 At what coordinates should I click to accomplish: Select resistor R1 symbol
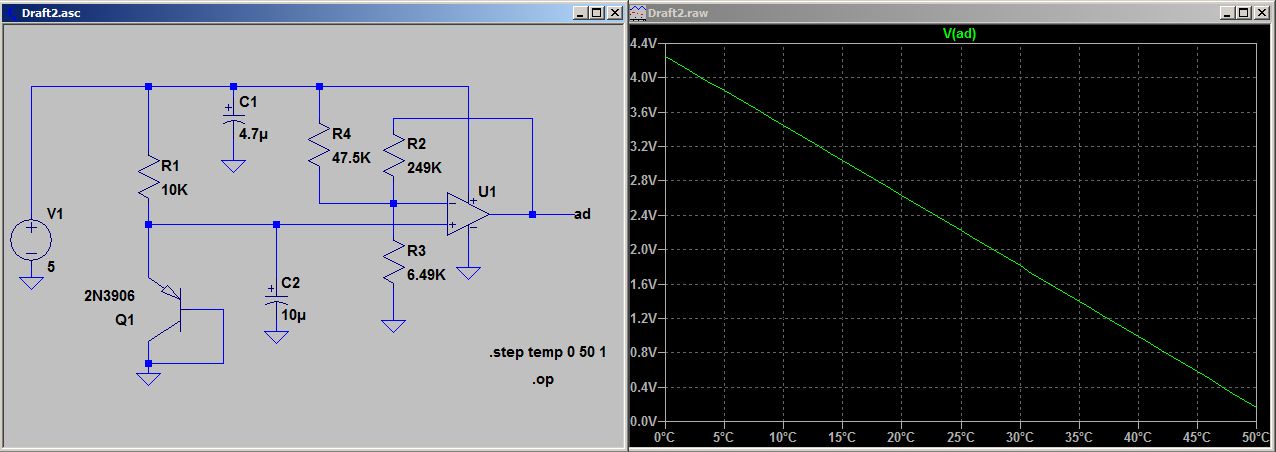coord(148,177)
